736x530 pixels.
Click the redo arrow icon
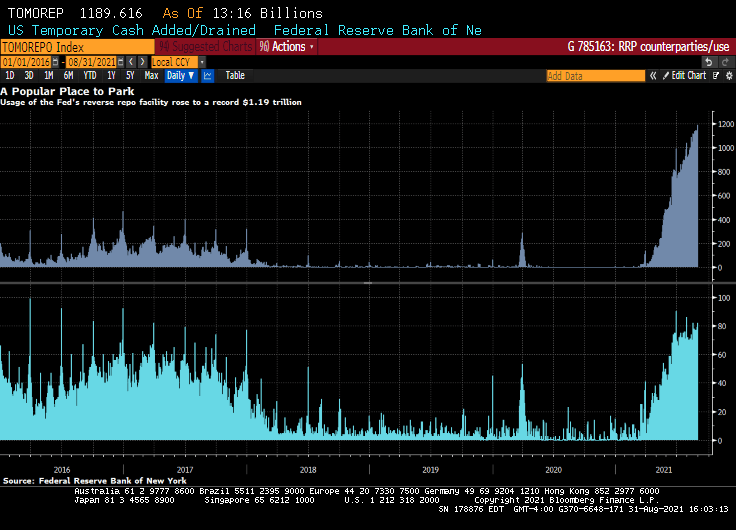pos(723,62)
